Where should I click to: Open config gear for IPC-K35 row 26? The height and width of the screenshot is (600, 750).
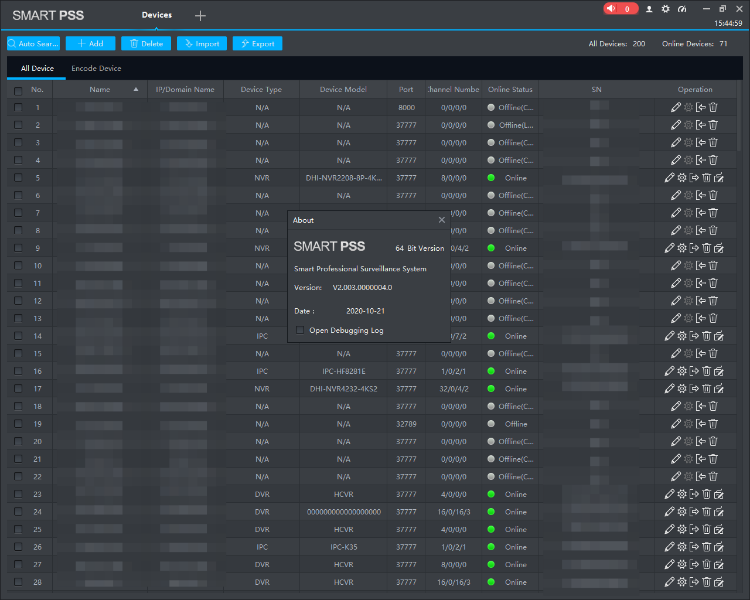coord(682,547)
